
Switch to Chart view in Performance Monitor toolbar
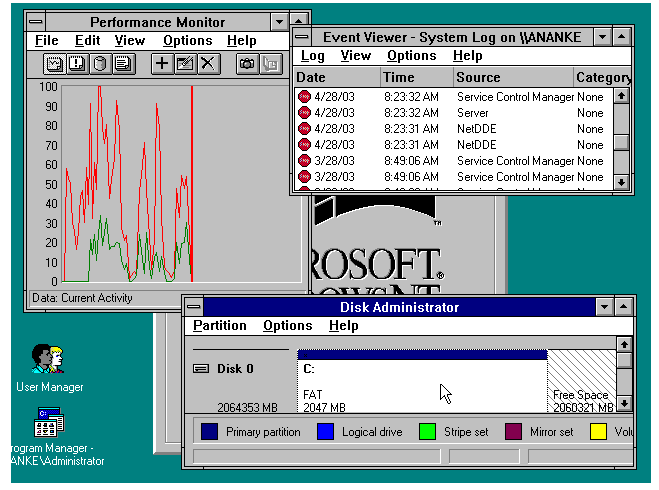click(55, 64)
